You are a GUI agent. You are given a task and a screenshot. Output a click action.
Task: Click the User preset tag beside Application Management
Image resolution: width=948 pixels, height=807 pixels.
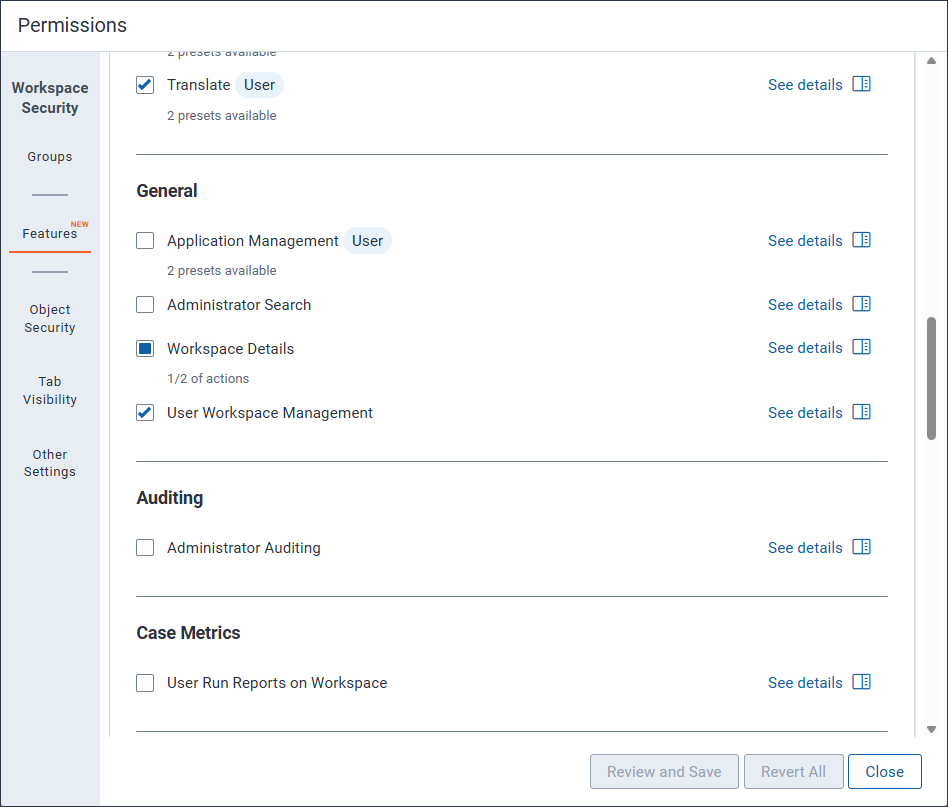[x=368, y=241]
